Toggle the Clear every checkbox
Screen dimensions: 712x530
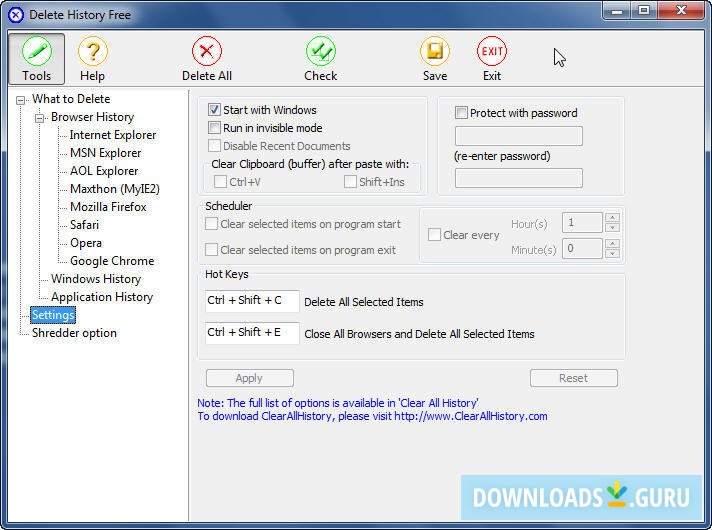click(434, 235)
